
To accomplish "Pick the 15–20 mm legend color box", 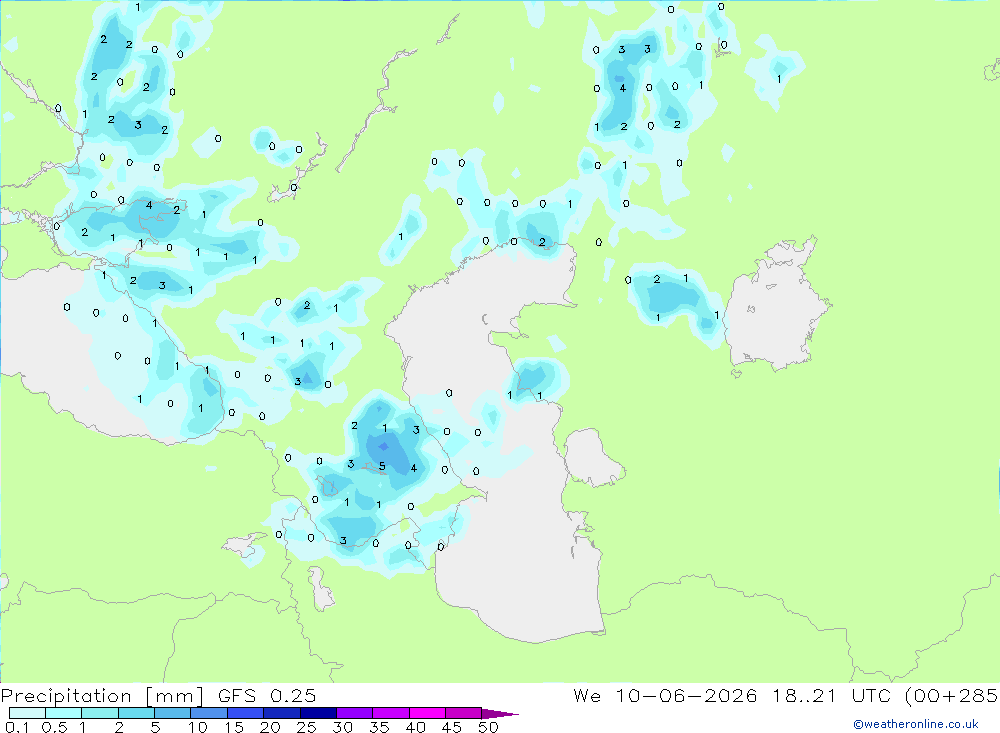I will [245, 713].
